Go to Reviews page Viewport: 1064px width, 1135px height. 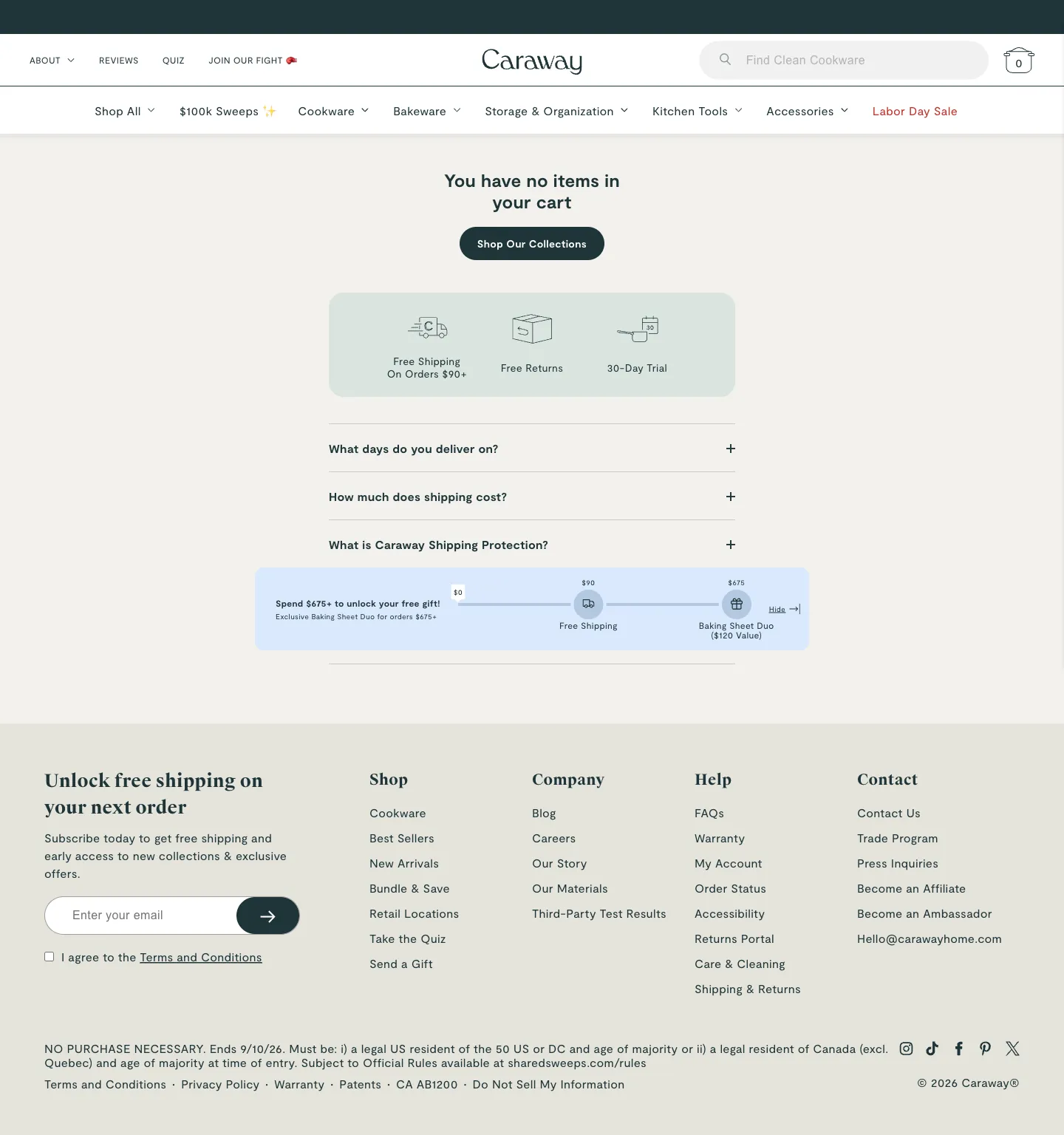point(119,61)
